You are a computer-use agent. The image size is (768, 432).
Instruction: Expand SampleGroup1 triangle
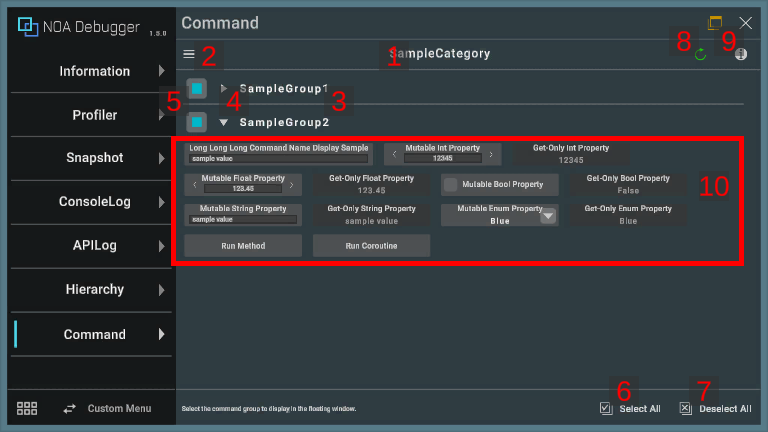pyautogui.click(x=223, y=89)
